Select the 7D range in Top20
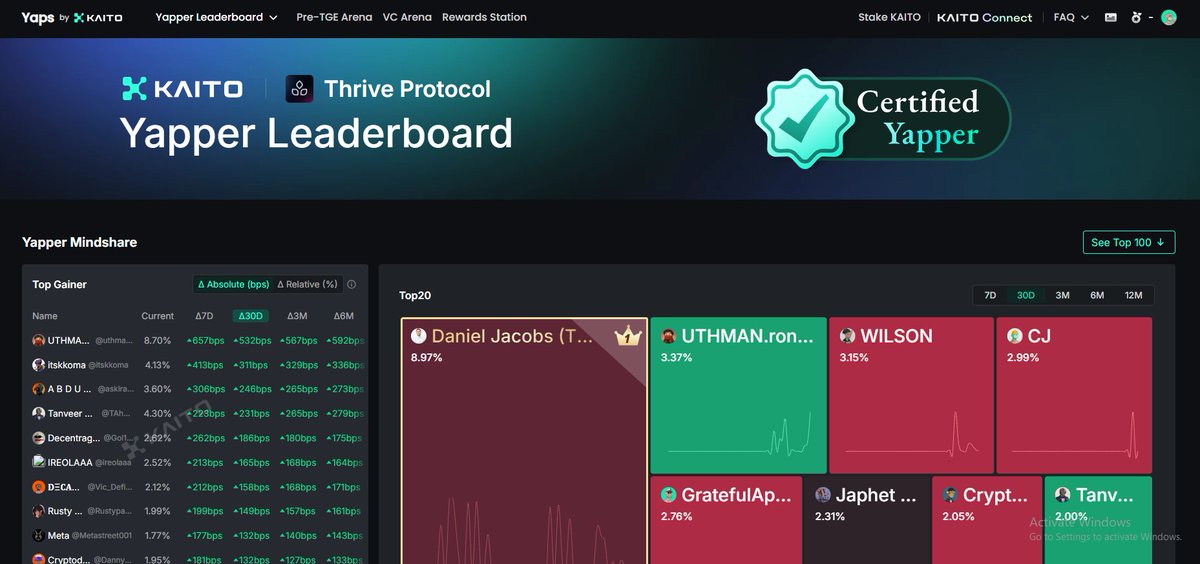Screen dimensions: 1200x564 (x=990, y=295)
